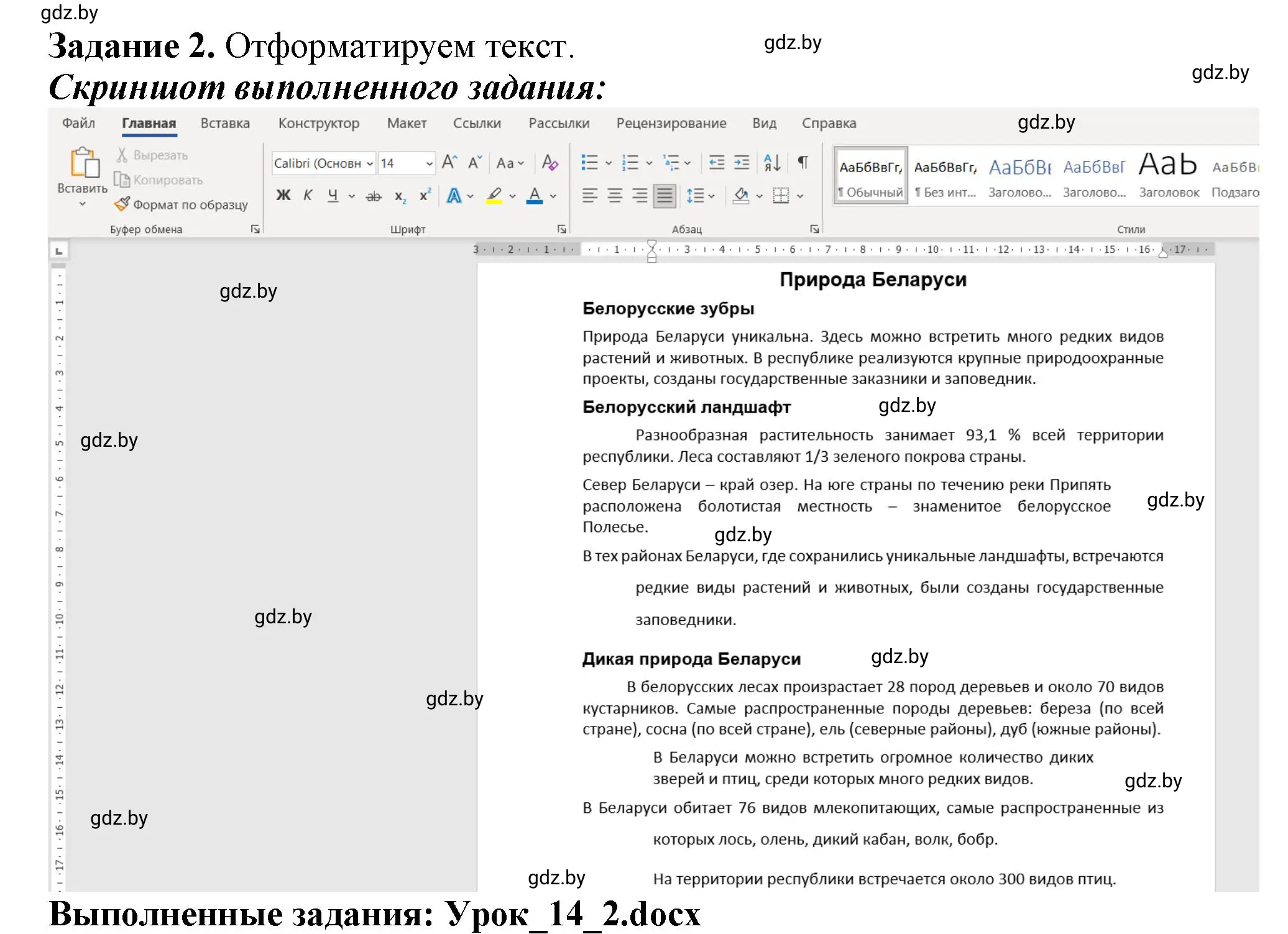The width and height of the screenshot is (1288, 934).
Task: Switch to Ссылки tab
Action: pyautogui.click(x=477, y=123)
